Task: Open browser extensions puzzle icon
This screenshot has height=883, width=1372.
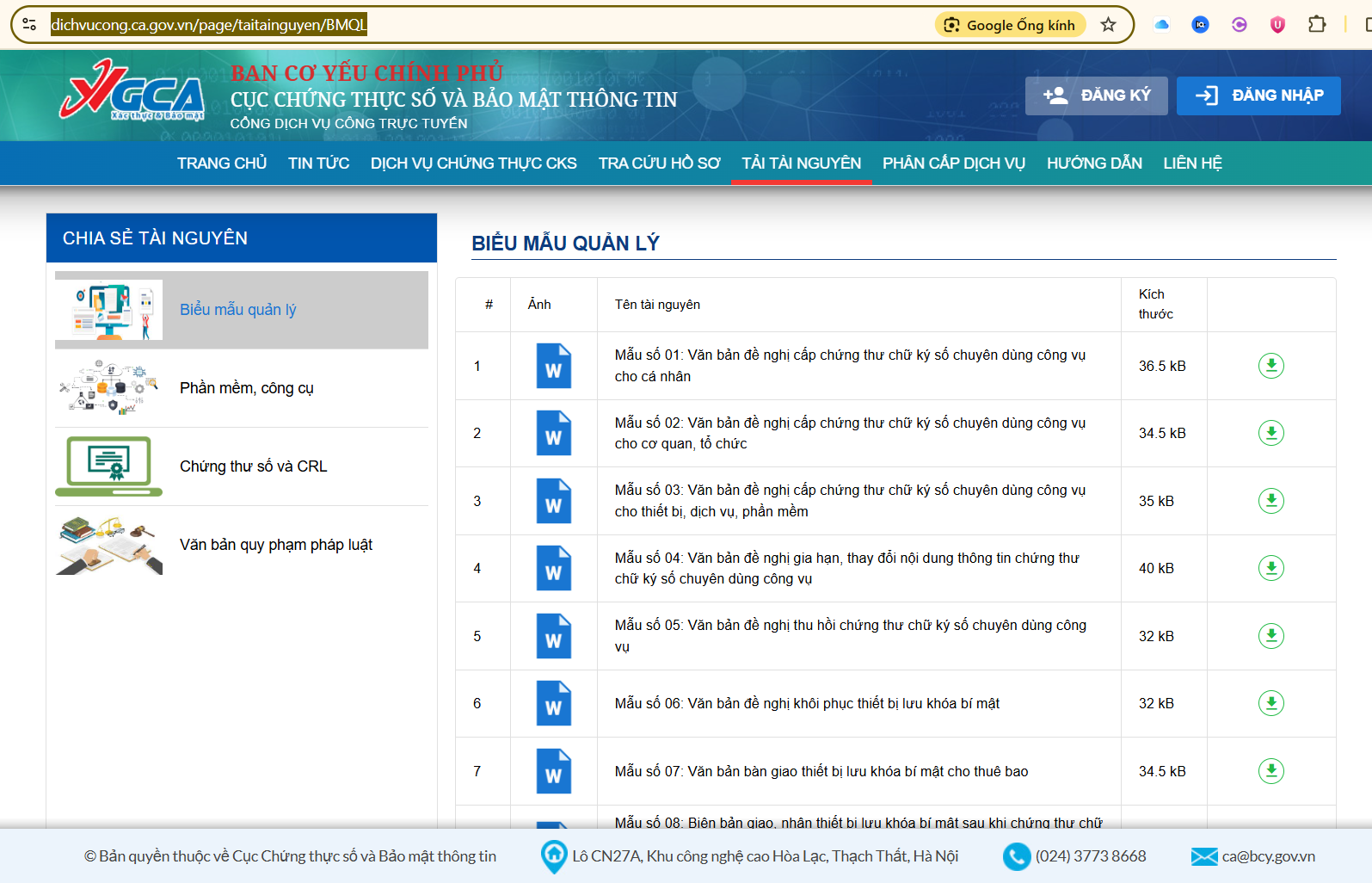Action: tap(1316, 25)
